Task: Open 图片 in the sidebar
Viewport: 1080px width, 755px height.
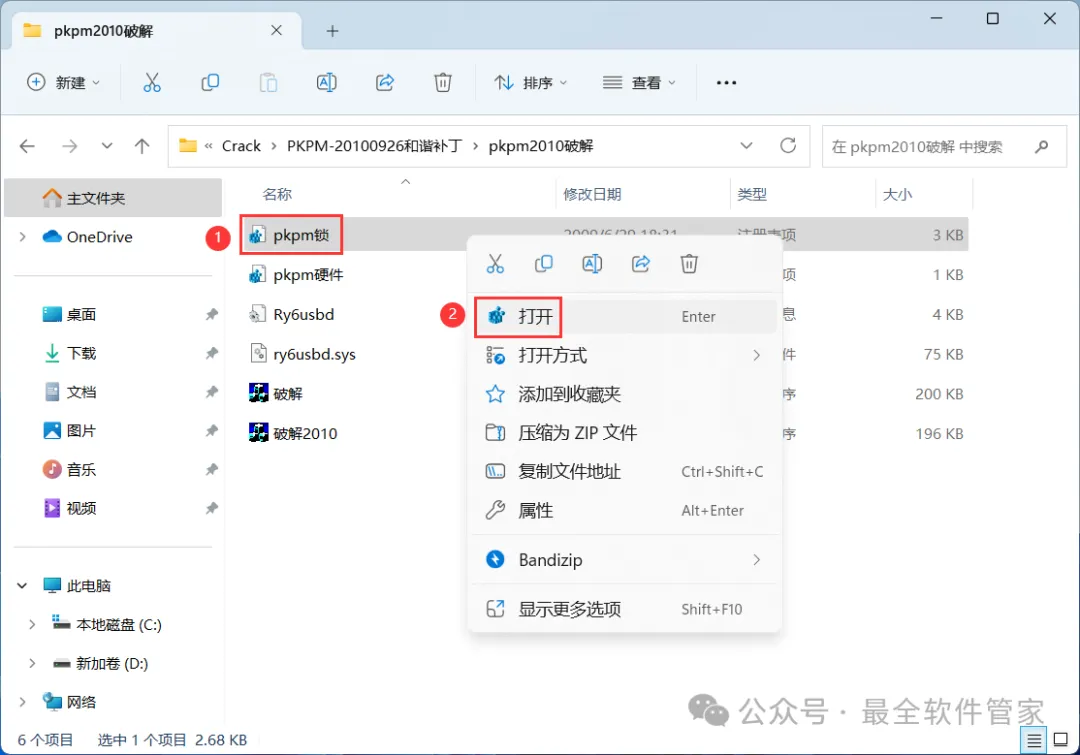Action: pyautogui.click(x=81, y=431)
